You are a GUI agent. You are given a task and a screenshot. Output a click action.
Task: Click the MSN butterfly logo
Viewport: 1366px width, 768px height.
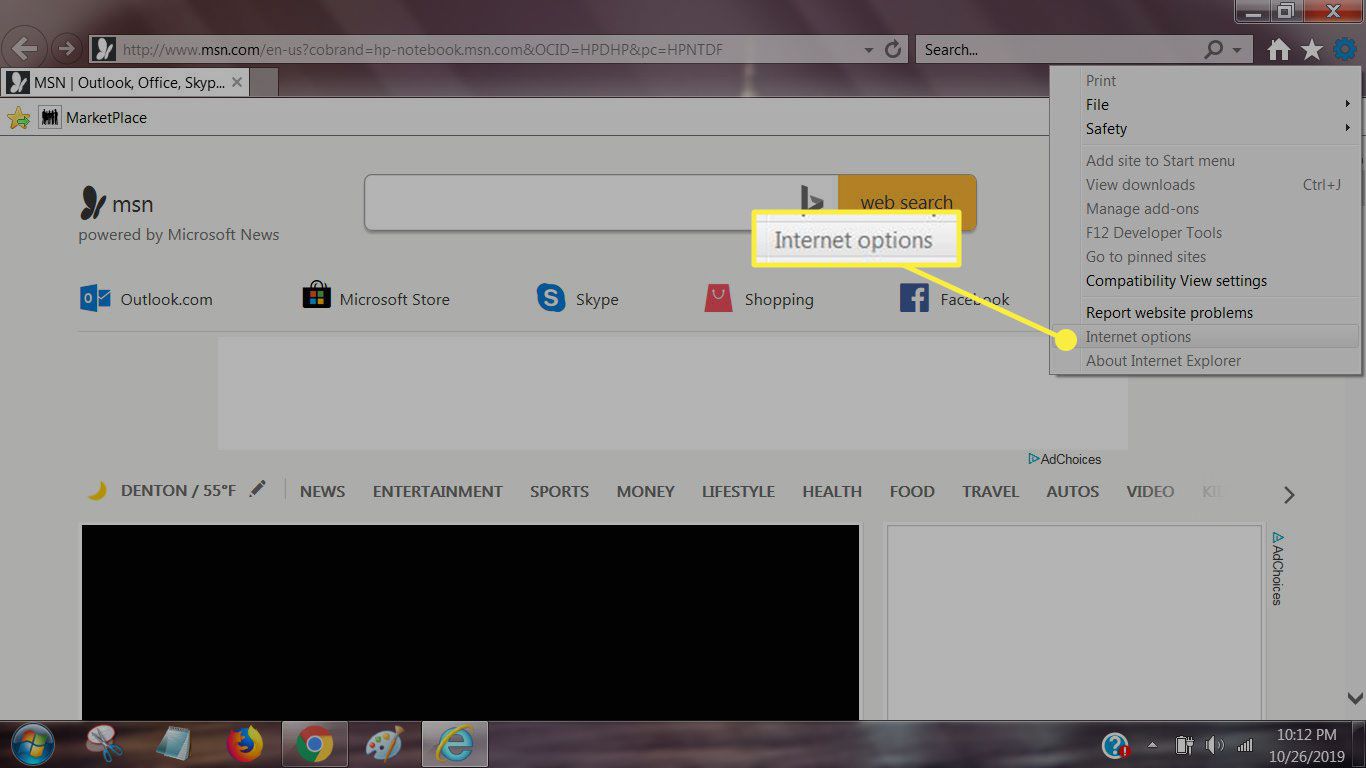(93, 203)
